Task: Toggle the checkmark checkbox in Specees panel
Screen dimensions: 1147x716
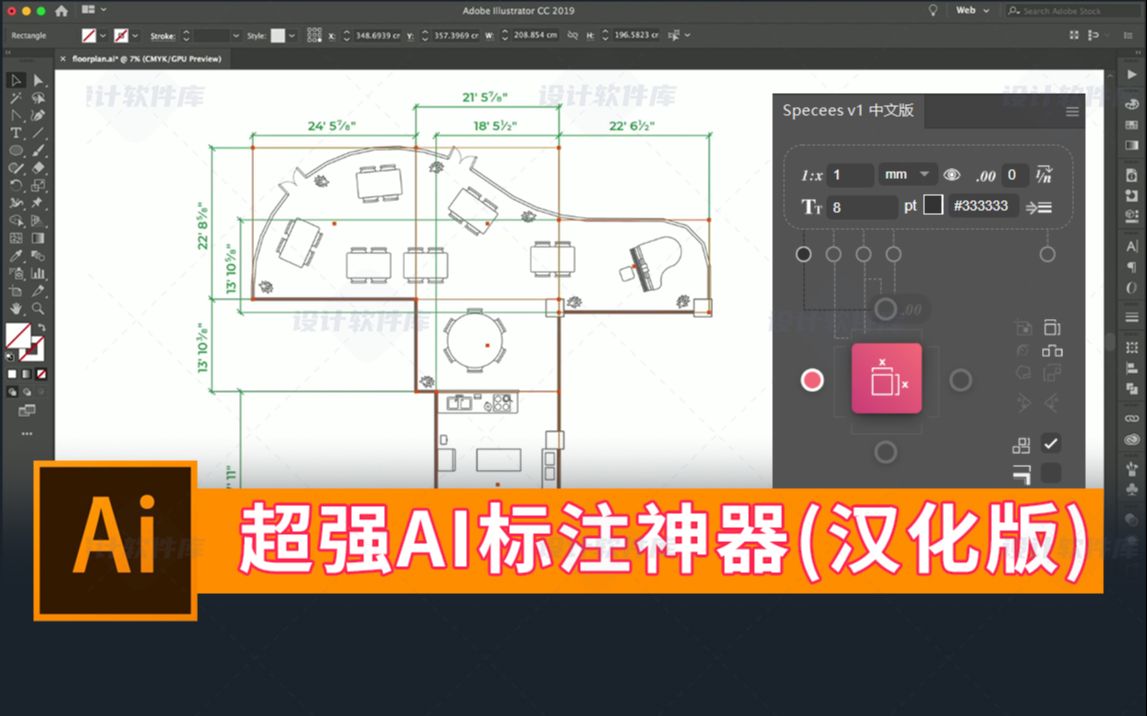Action: click(x=1050, y=443)
